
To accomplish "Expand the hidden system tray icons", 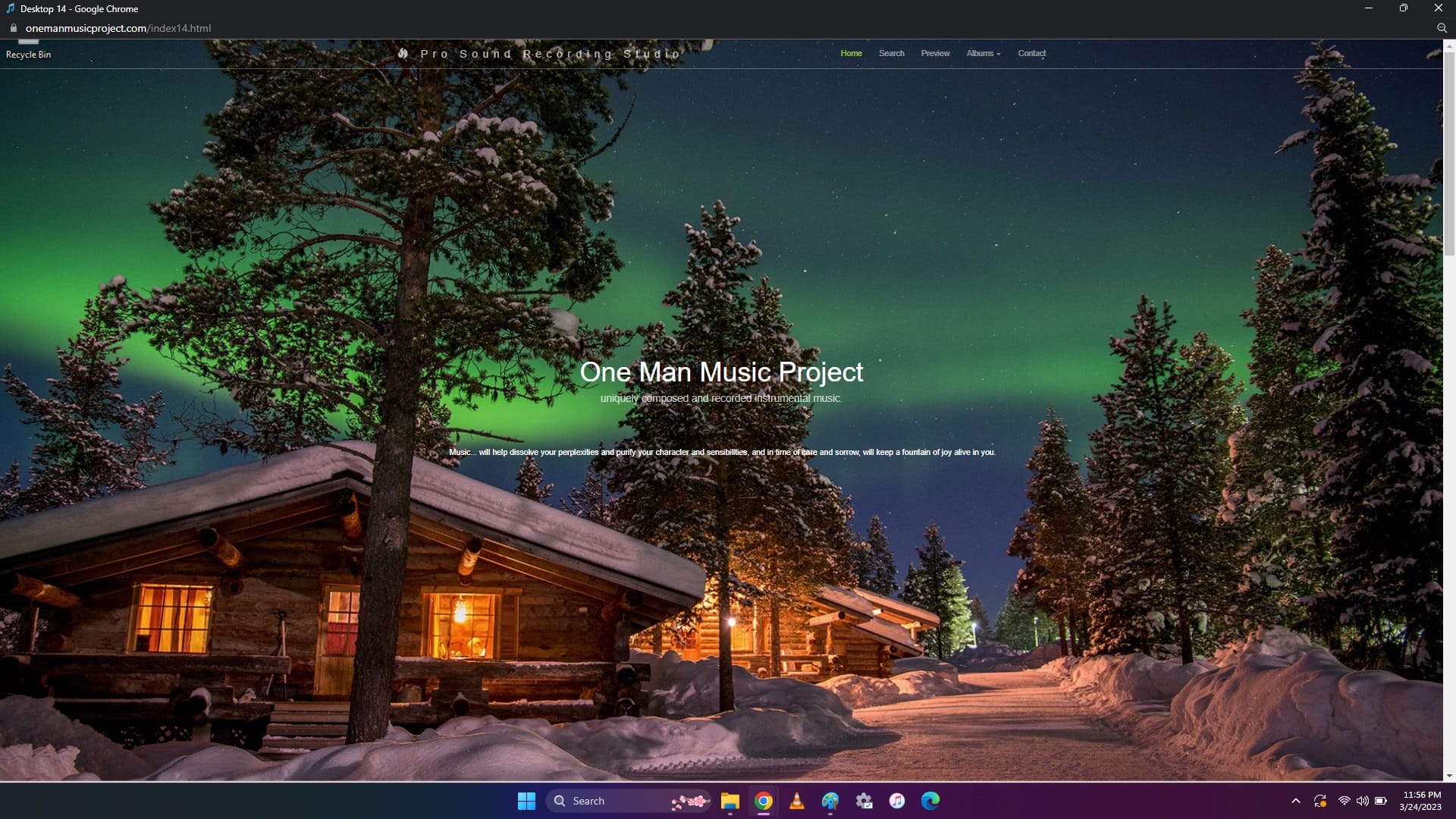I will point(1295,801).
